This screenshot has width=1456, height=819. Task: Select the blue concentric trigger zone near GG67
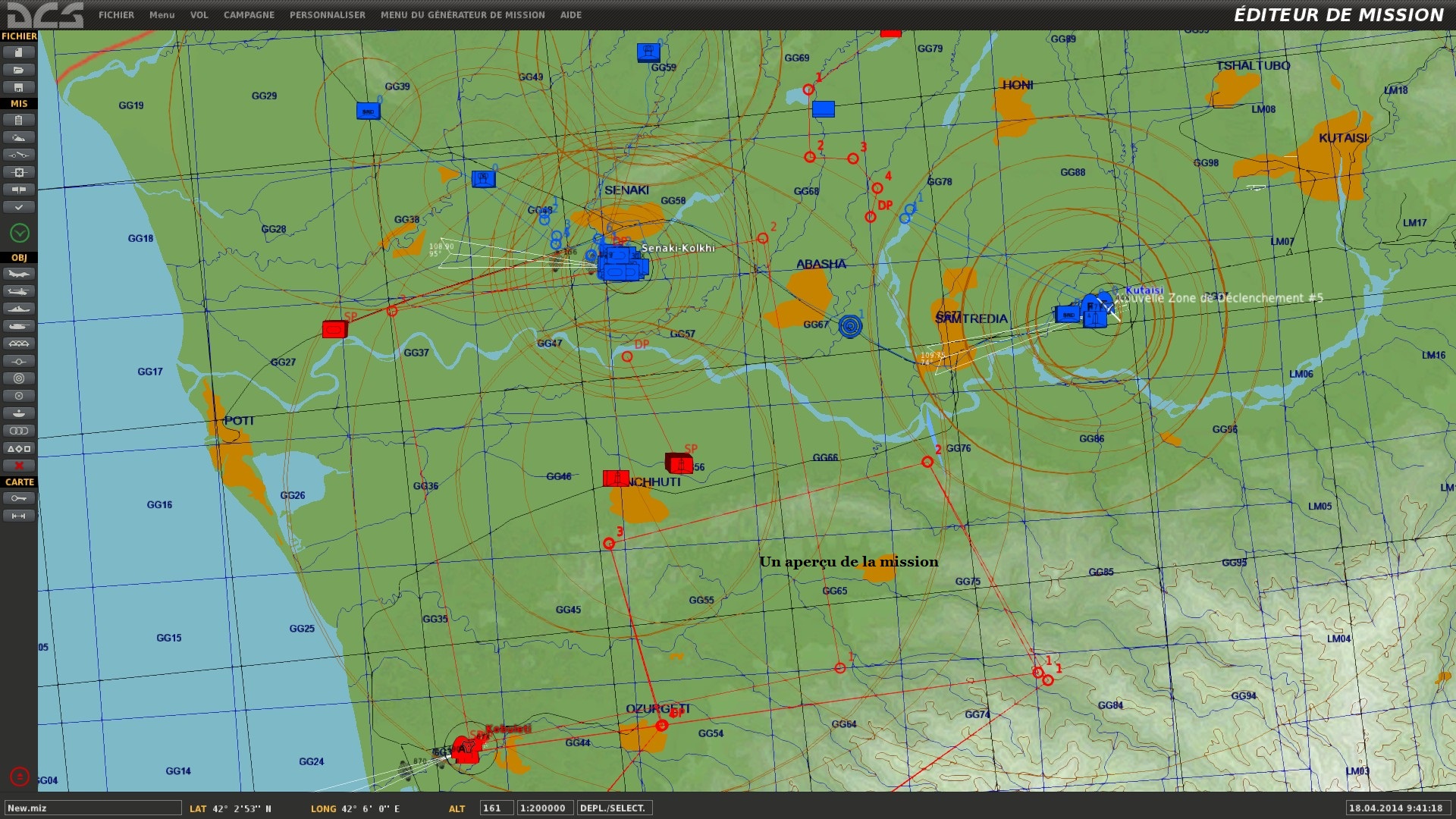pyautogui.click(x=851, y=327)
